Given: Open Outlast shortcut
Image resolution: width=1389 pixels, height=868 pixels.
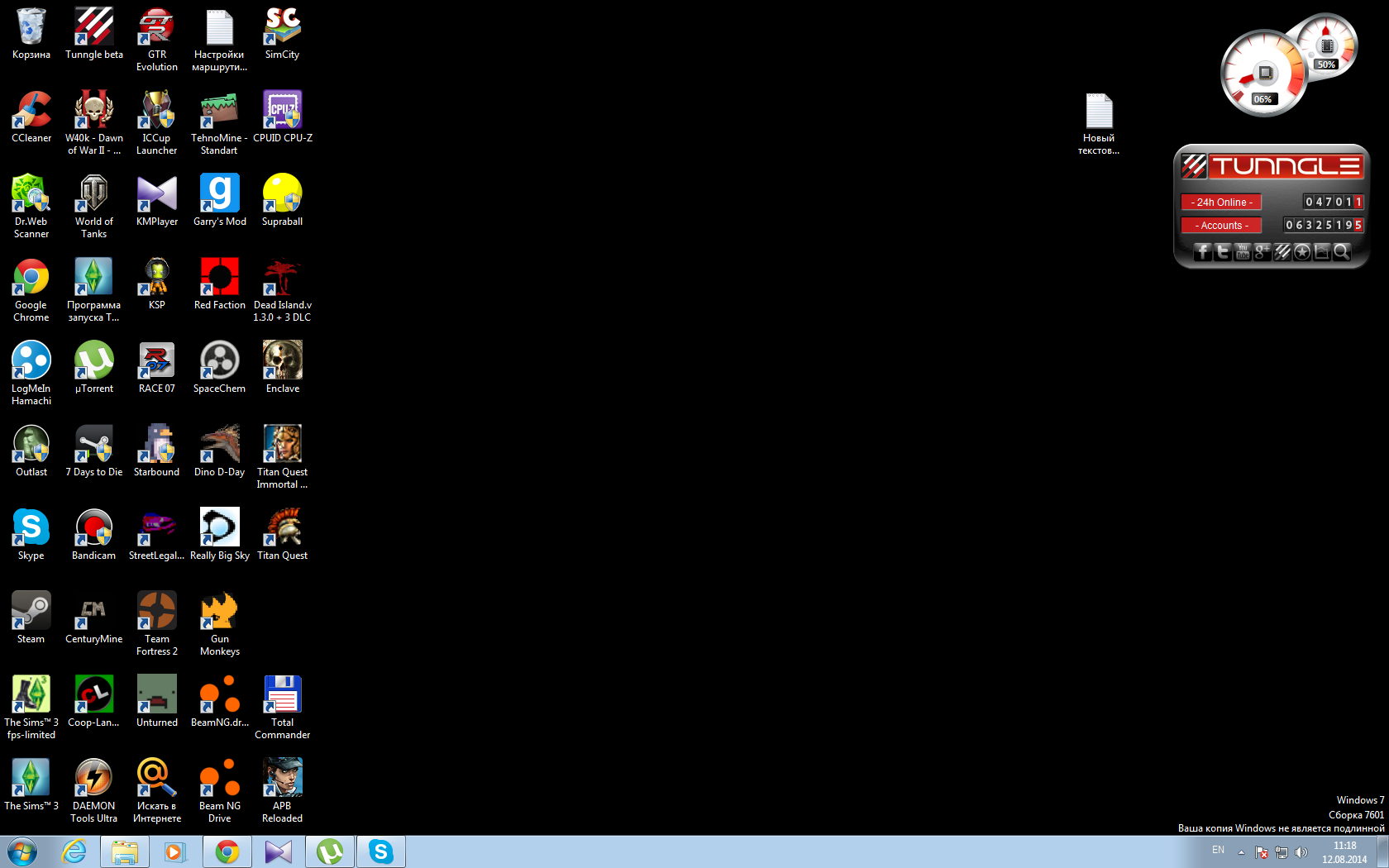Looking at the screenshot, I should (x=31, y=451).
